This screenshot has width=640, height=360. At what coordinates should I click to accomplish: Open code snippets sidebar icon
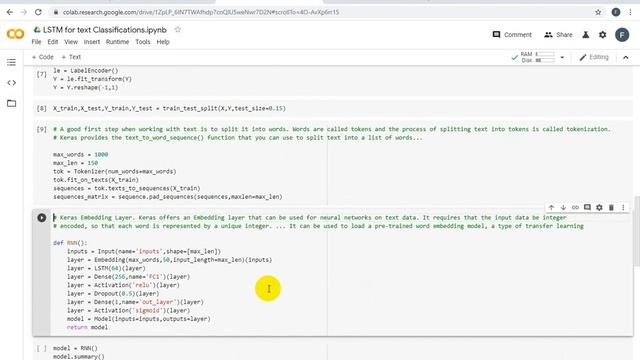pos(11,83)
